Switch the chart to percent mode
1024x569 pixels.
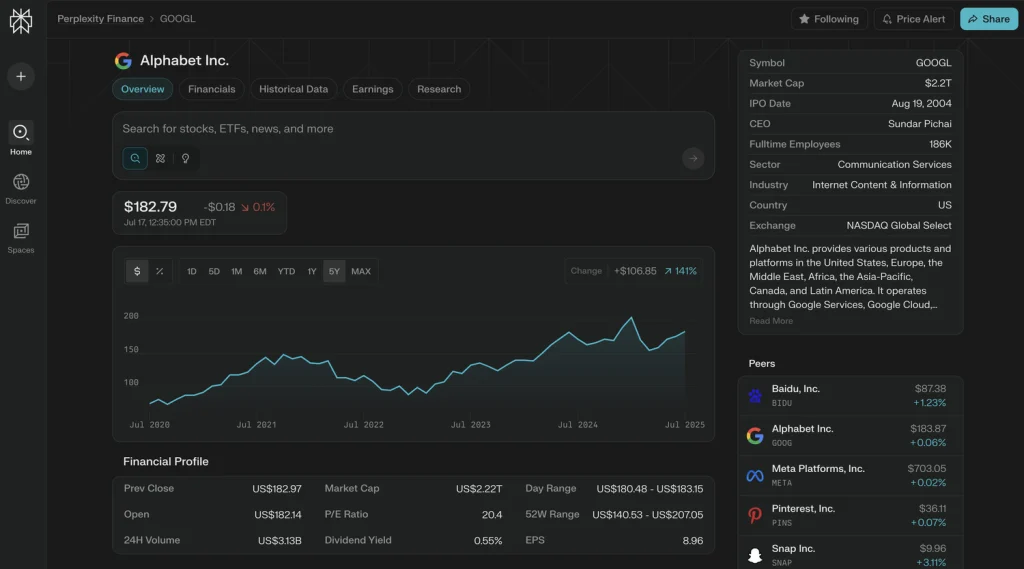tap(160, 271)
